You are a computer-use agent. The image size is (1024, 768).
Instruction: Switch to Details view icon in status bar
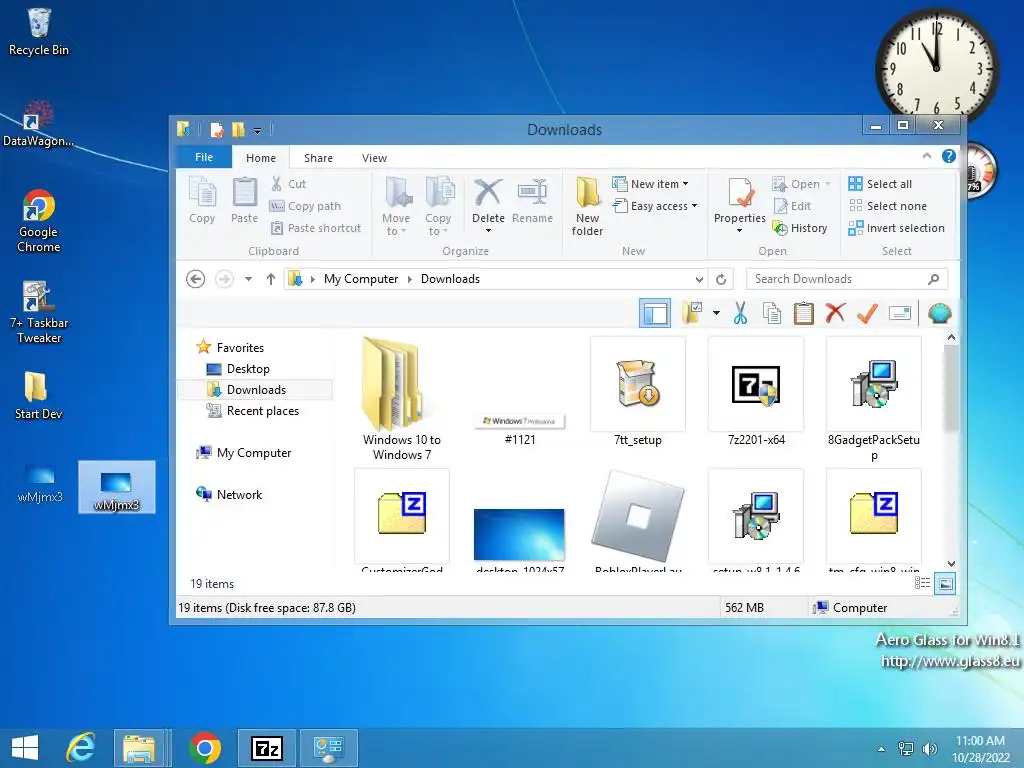point(922,583)
